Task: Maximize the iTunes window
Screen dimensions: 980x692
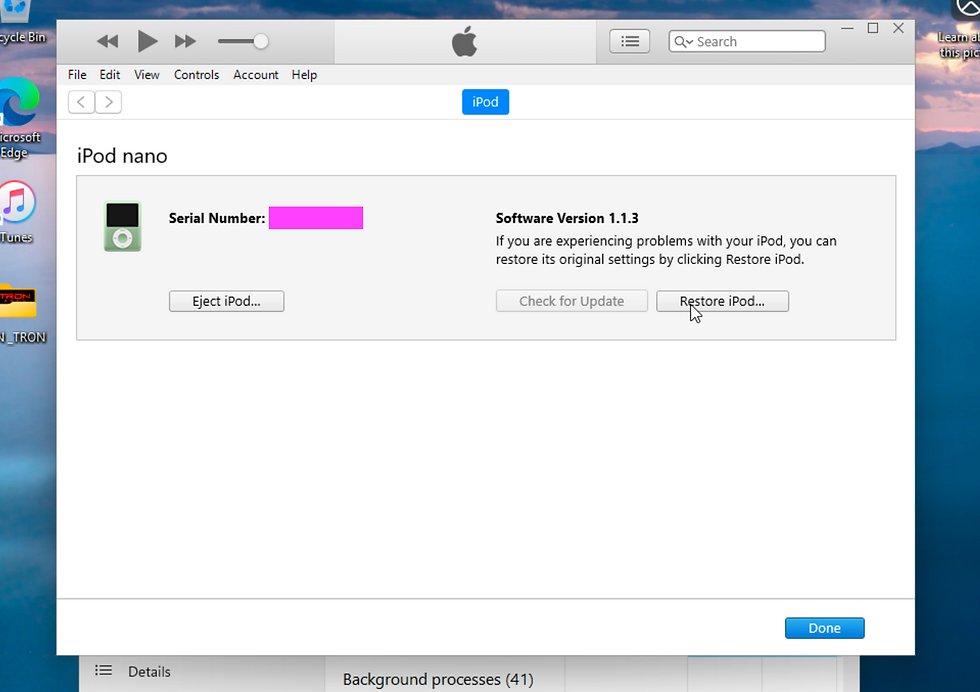Action: coord(872,28)
